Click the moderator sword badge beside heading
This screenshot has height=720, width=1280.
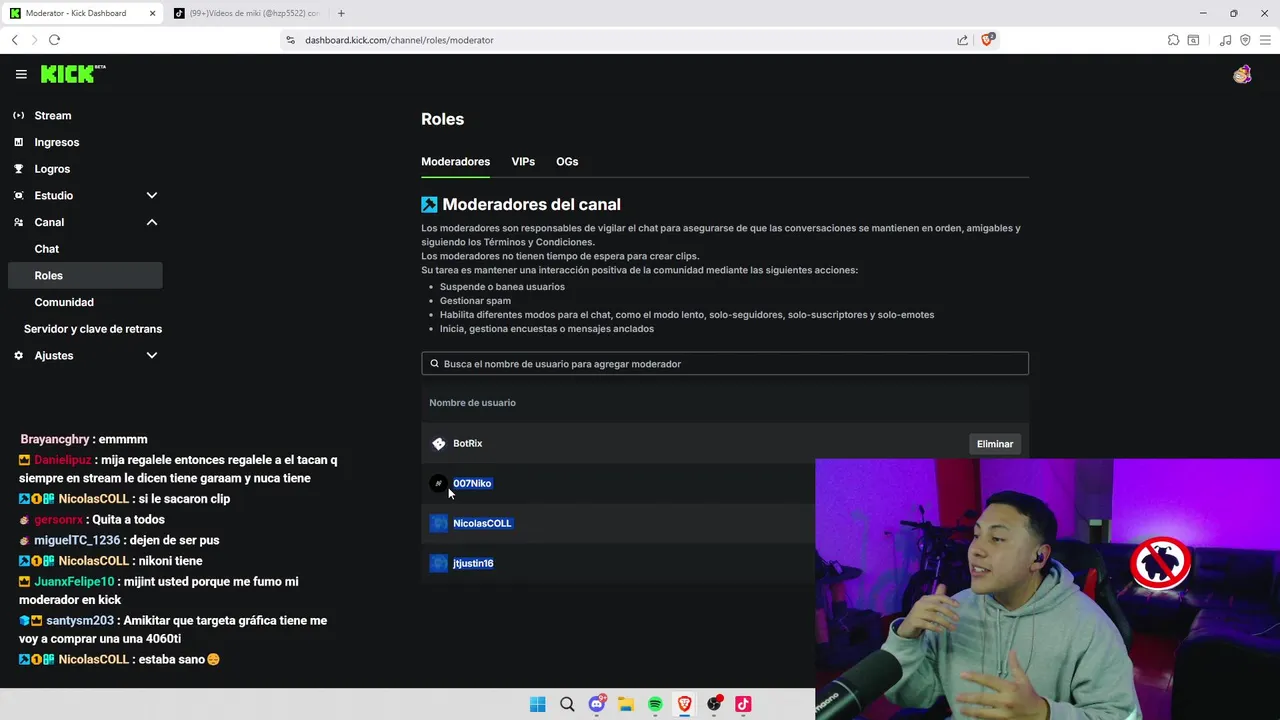[429, 204]
